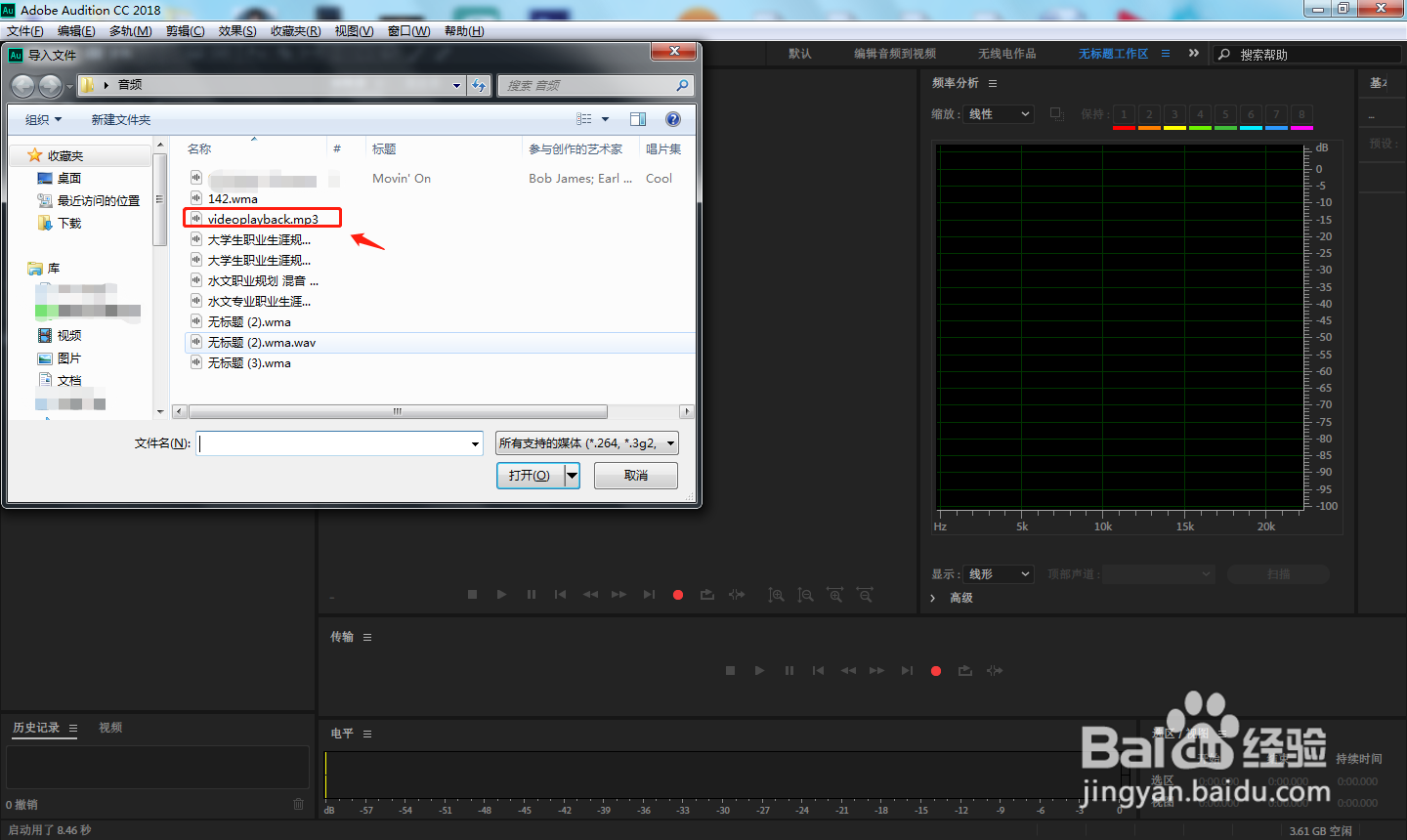The height and width of the screenshot is (840, 1407).
Task: Click the stop button in 传输 panel
Action: [x=730, y=671]
